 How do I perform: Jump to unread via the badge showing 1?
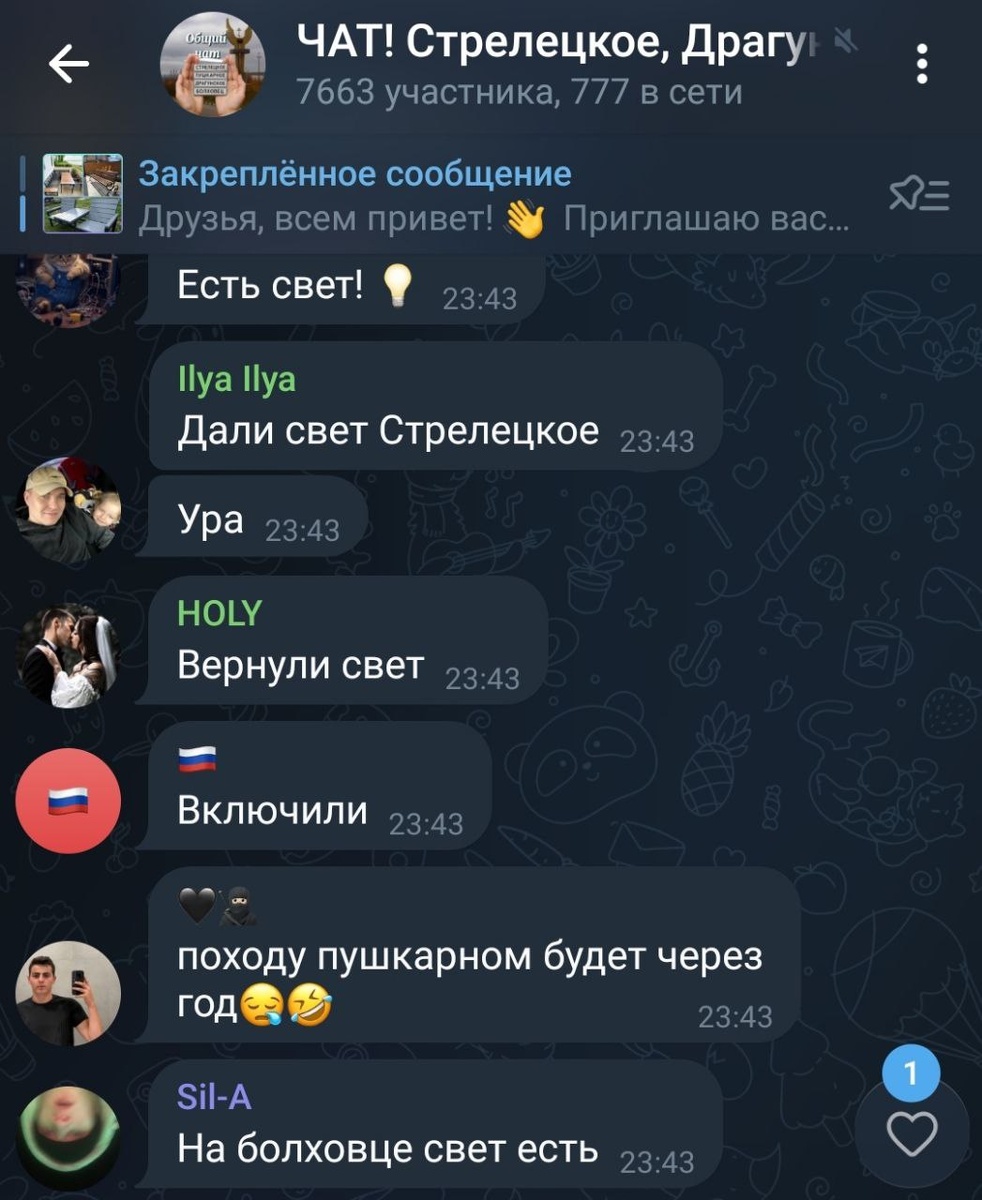pos(911,1075)
